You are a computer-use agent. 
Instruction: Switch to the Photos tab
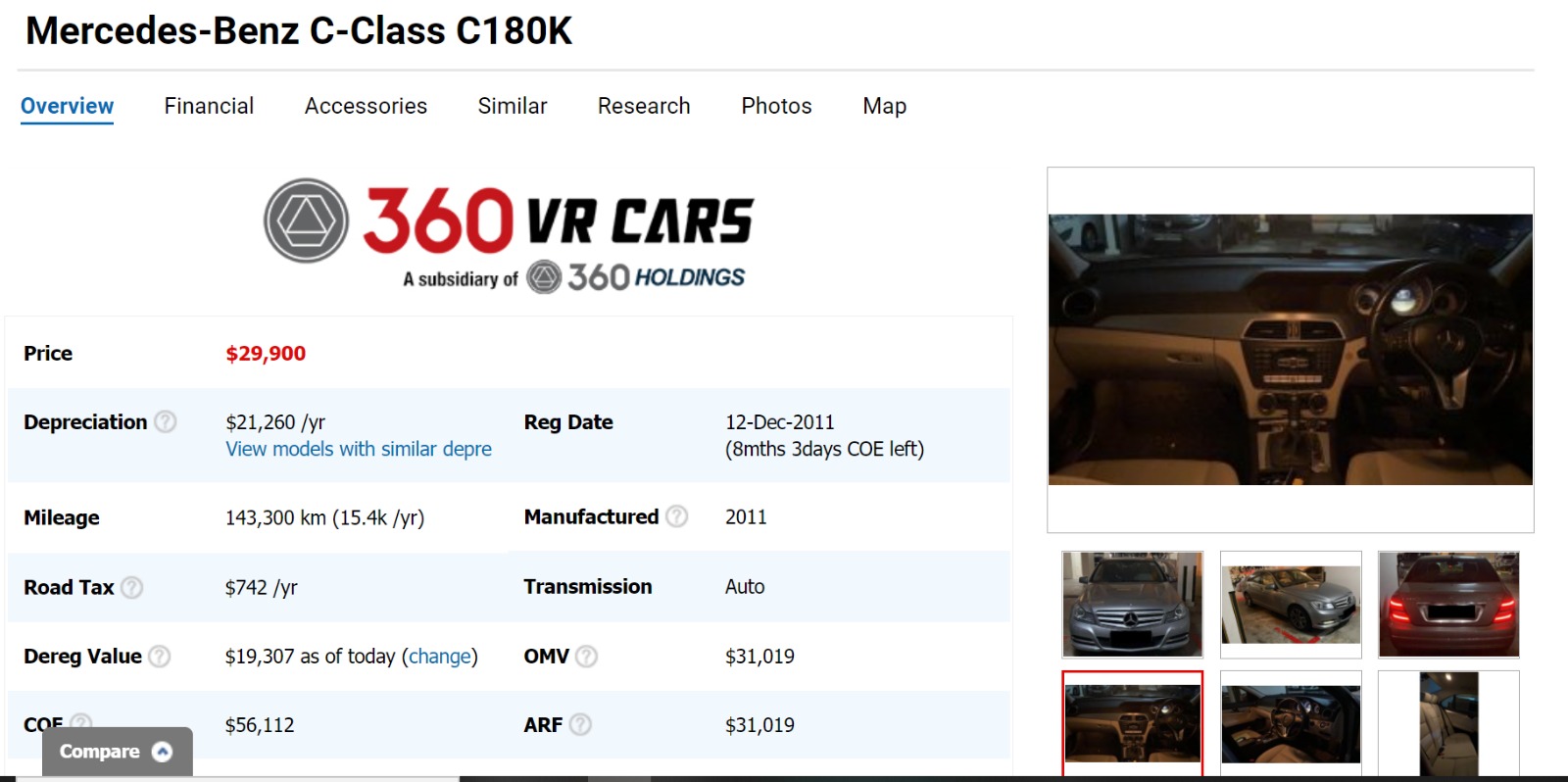pos(776,106)
